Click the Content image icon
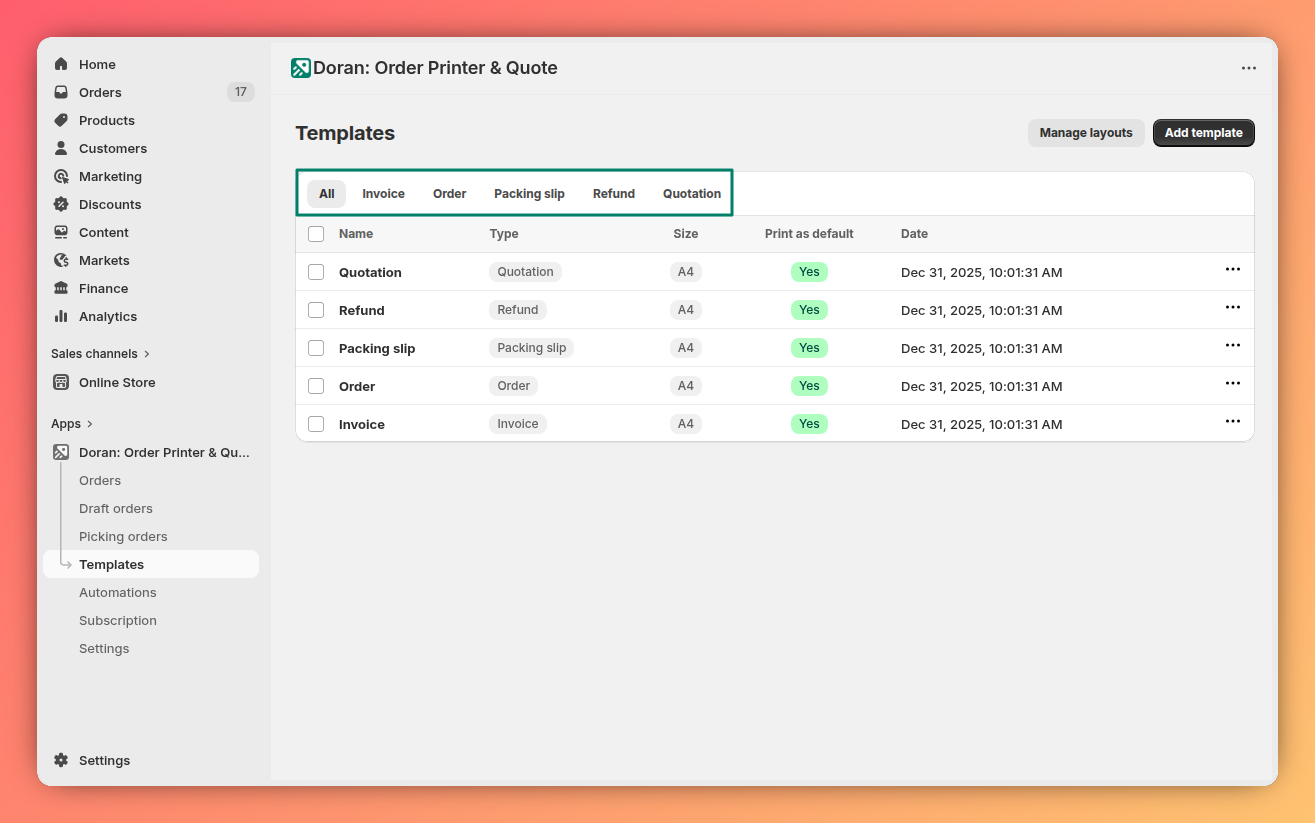The width and height of the screenshot is (1315, 823). click(61, 232)
